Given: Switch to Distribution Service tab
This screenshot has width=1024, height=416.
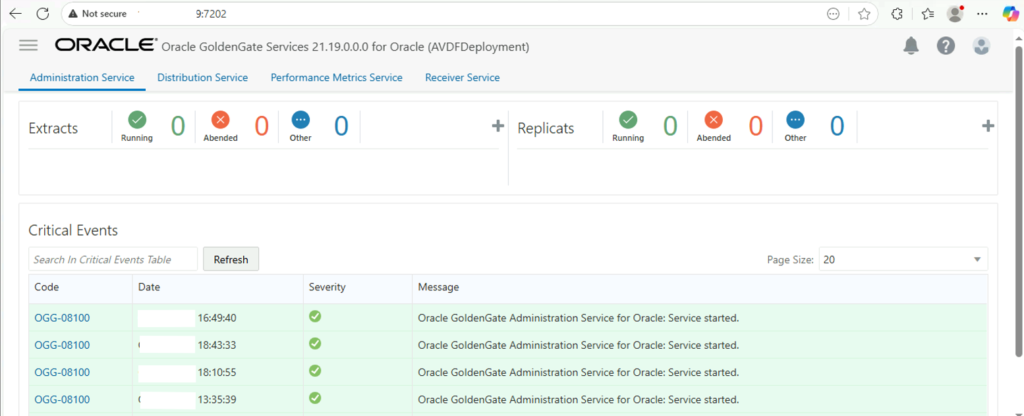Looking at the screenshot, I should click(x=202, y=77).
